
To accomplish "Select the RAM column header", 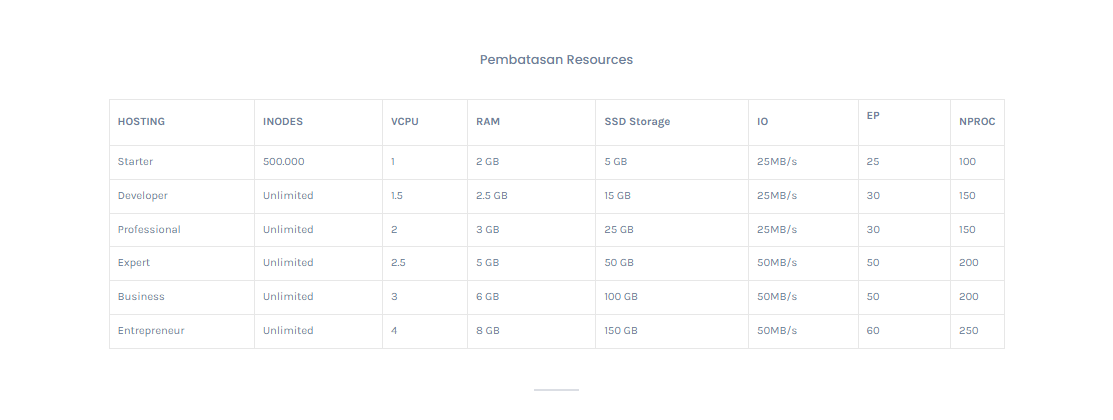I will (x=488, y=122).
